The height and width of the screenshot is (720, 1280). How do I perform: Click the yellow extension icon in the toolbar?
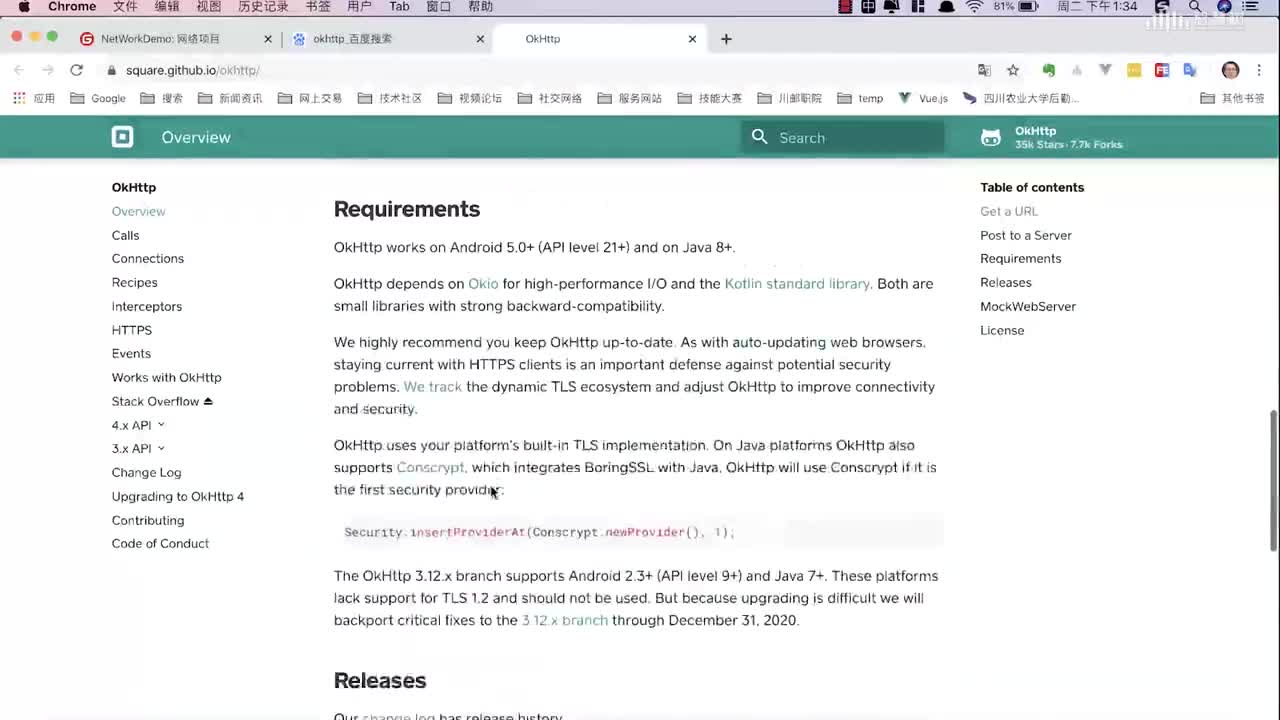[x=1133, y=70]
